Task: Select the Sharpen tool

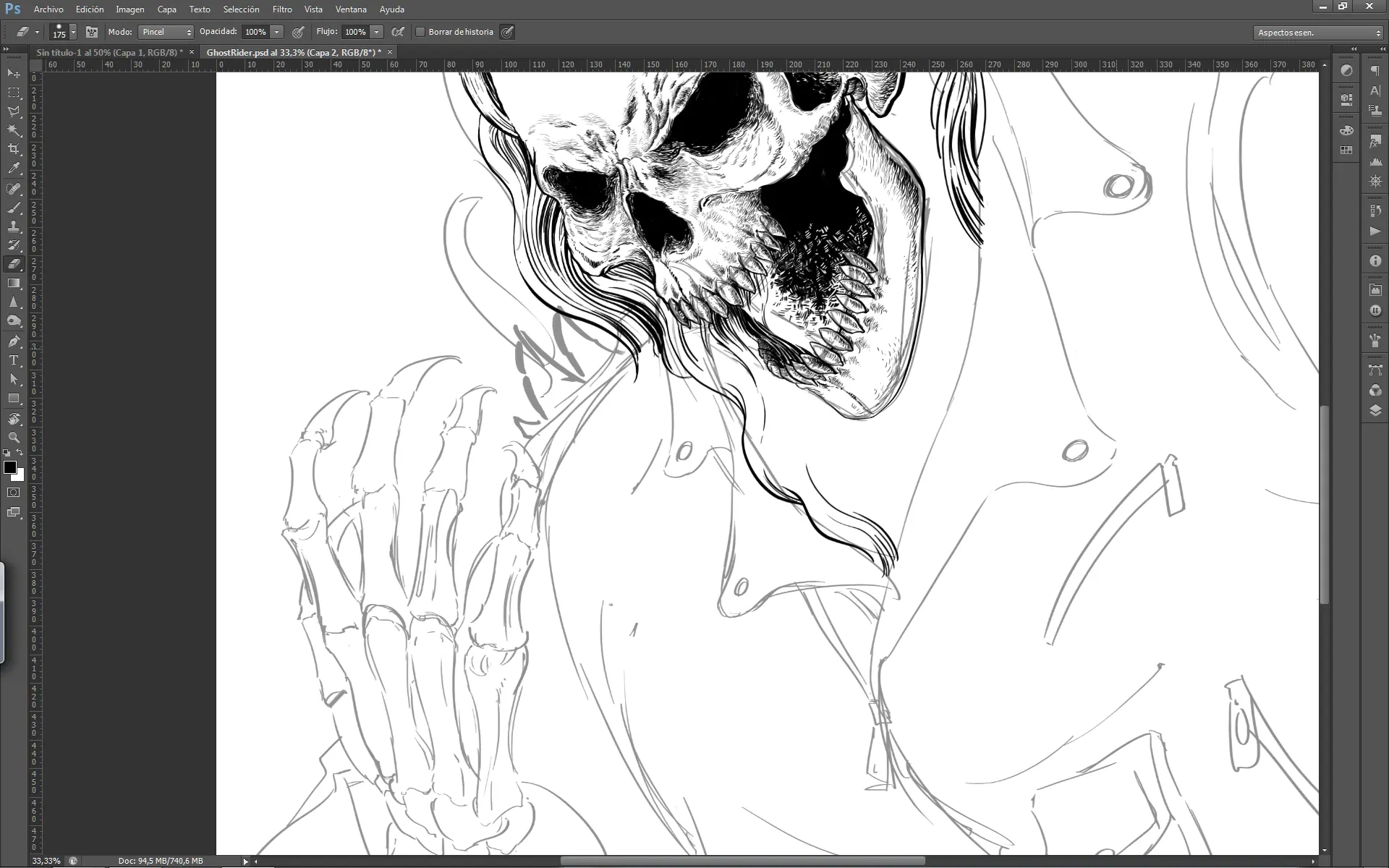Action: [14, 302]
